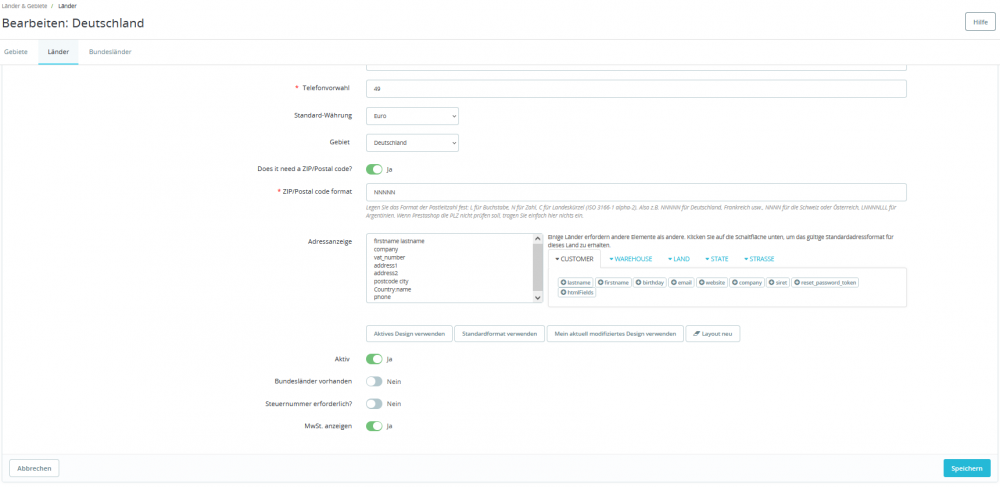Enable the Bundesländer vorhanden switch
Viewport: 1000px width, 487px height.
pos(374,381)
